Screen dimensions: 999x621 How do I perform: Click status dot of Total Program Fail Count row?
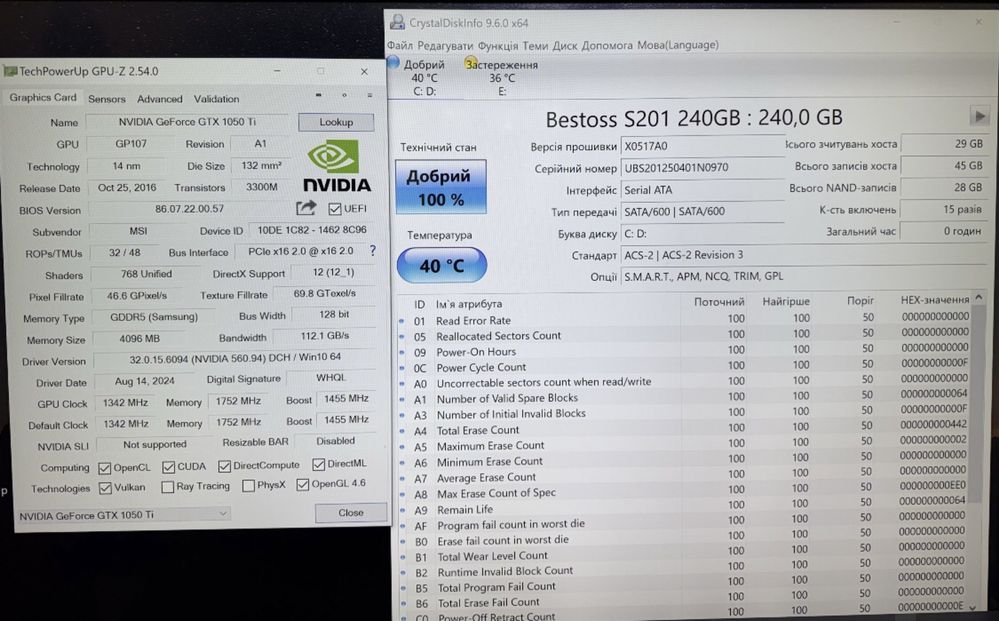[x=403, y=589]
